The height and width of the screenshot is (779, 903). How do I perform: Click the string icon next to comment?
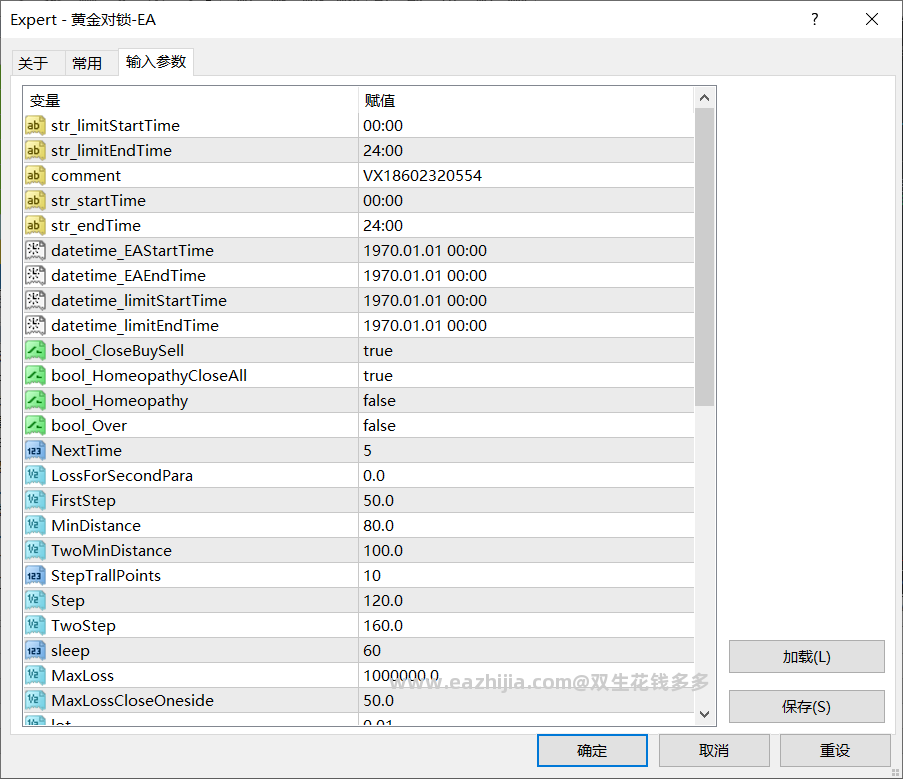[x=35, y=176]
